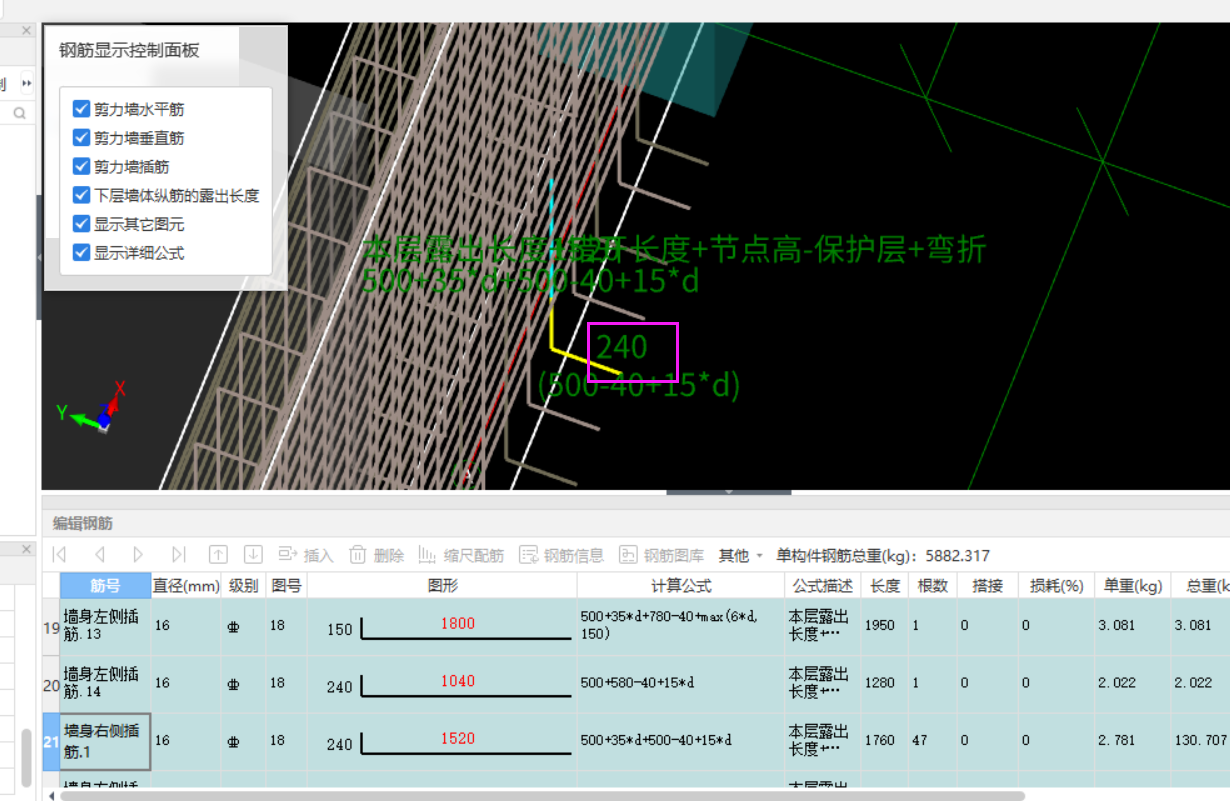Move selected rebar row down

tap(254, 555)
